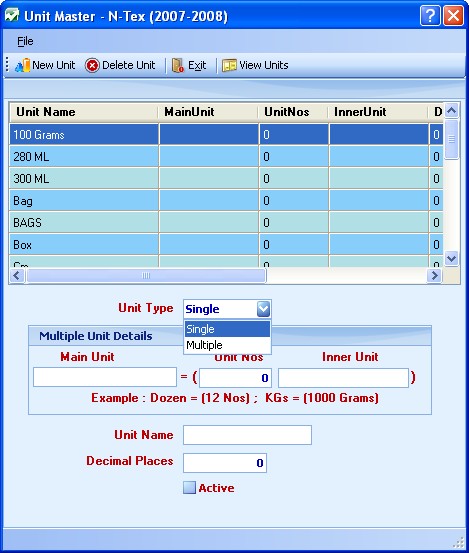Click the MainUnit column header
469x553 pixels.
click(x=208, y=112)
